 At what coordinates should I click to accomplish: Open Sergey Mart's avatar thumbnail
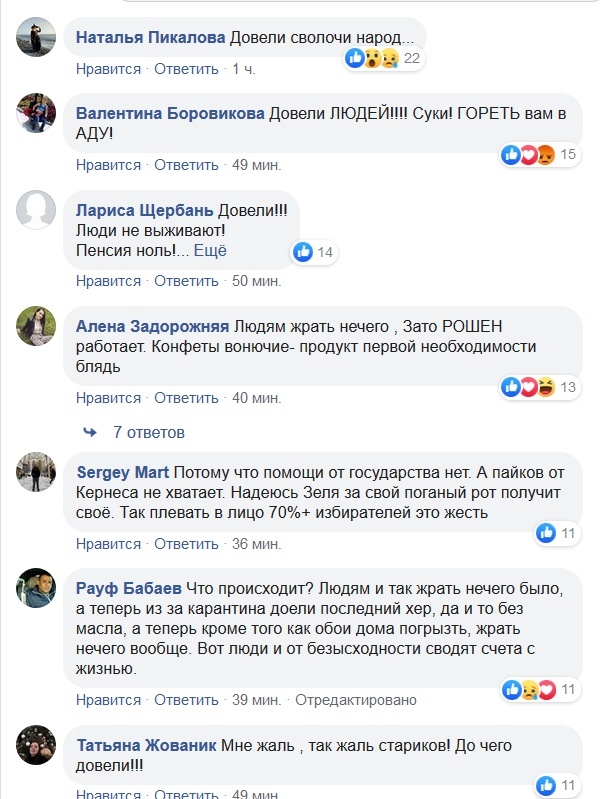click(x=35, y=472)
